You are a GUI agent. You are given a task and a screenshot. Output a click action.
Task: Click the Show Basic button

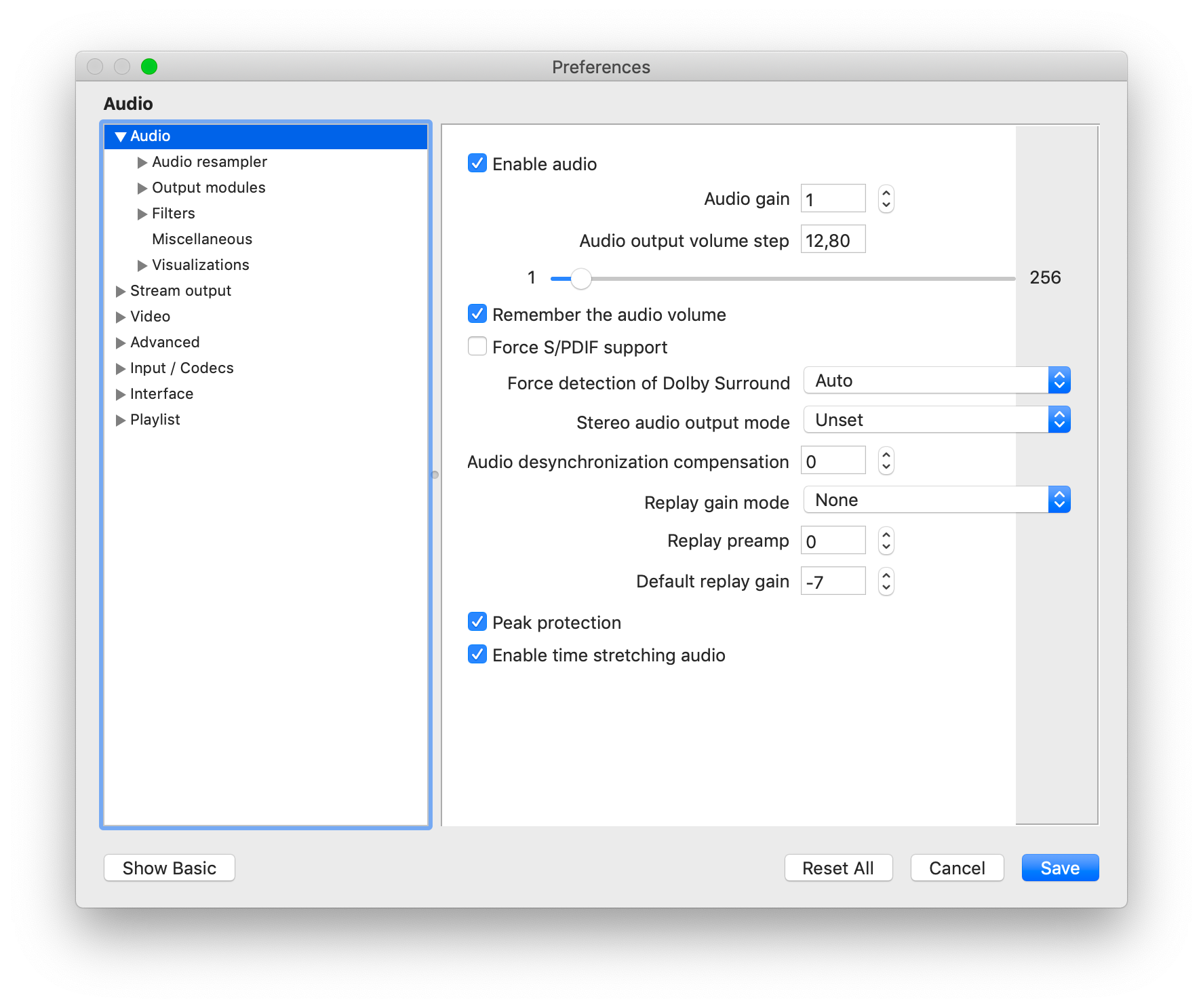170,868
